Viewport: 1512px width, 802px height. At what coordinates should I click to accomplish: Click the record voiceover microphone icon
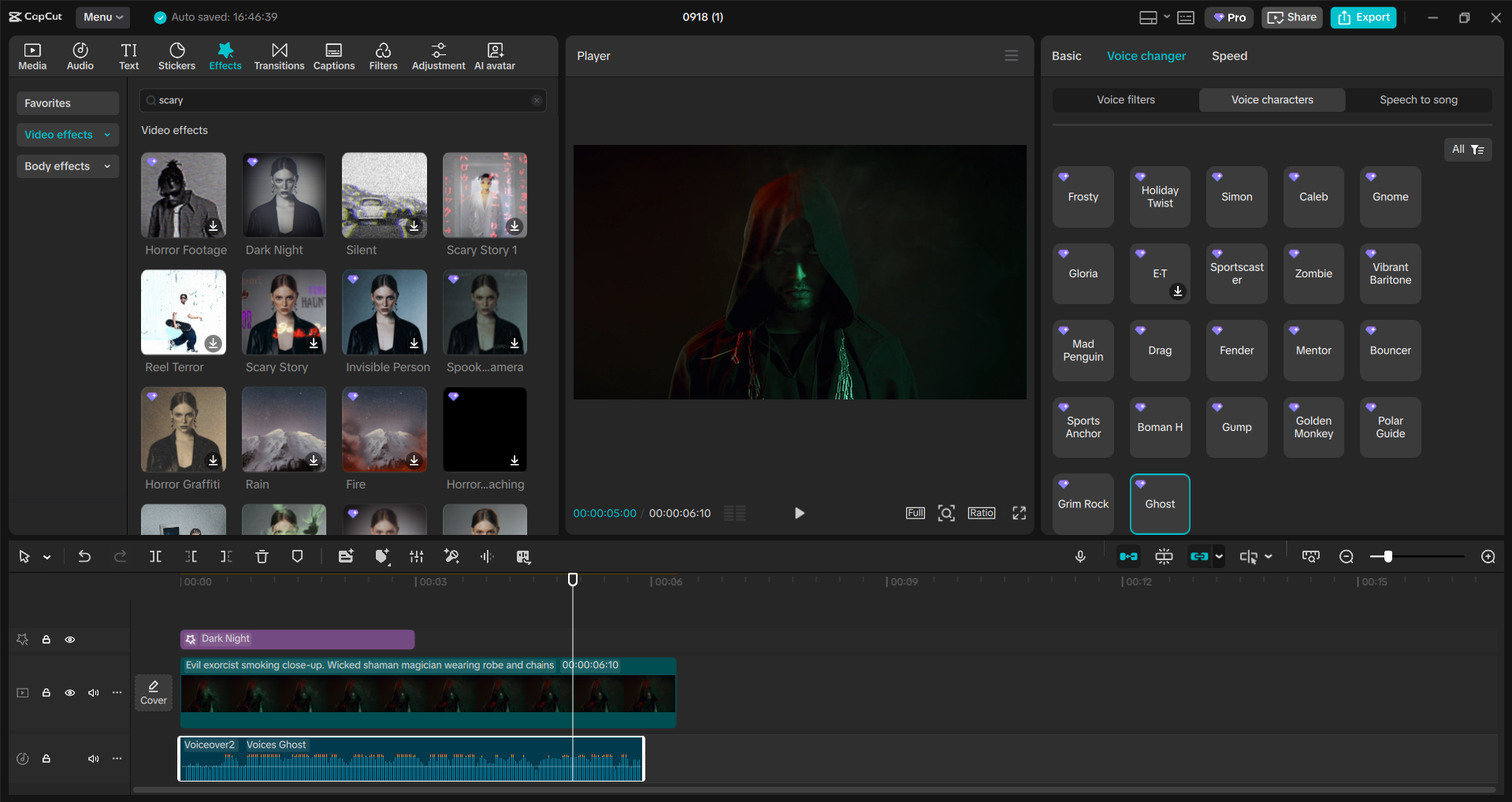click(x=1080, y=556)
